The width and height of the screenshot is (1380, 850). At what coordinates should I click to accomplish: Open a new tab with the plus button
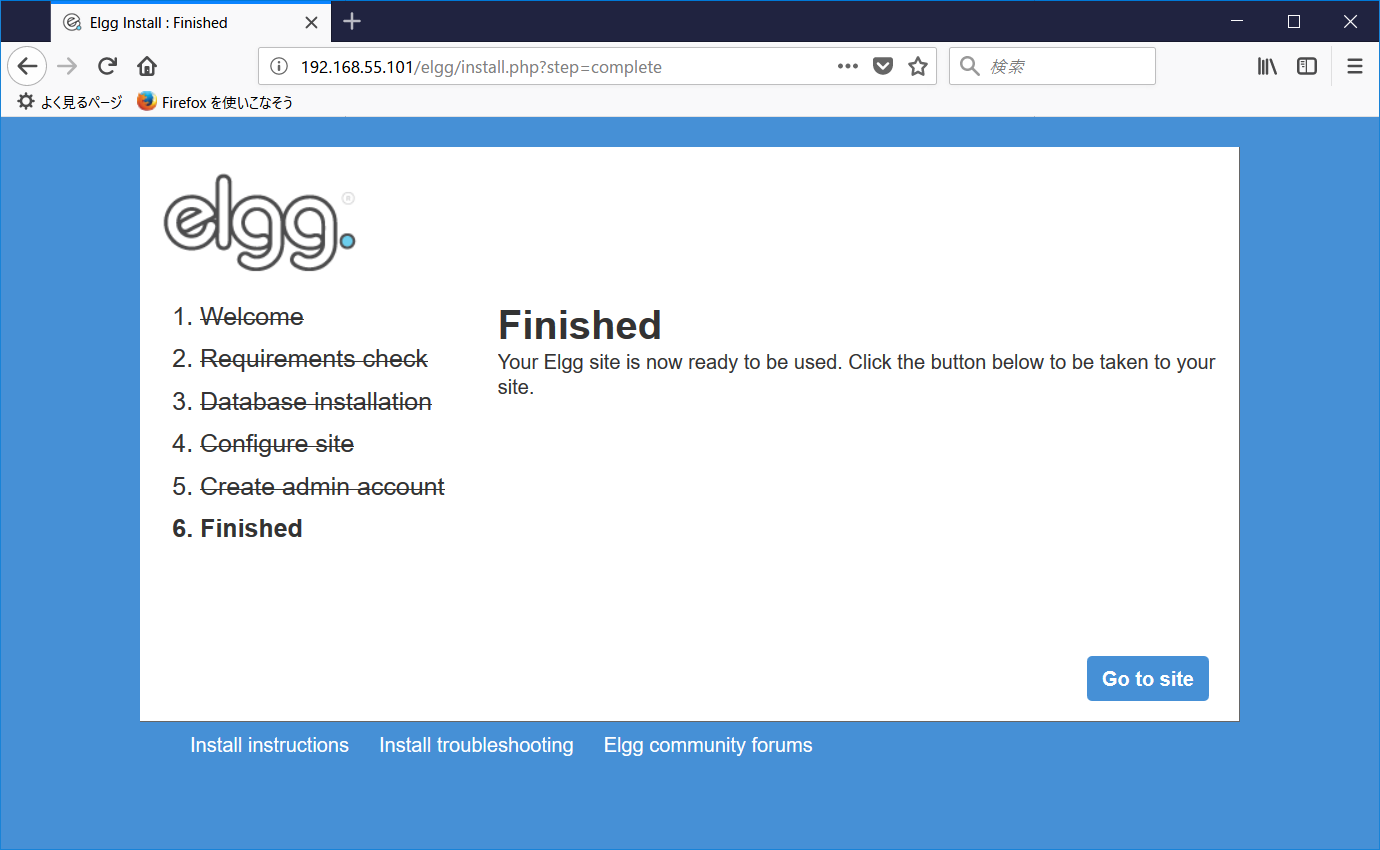(350, 22)
